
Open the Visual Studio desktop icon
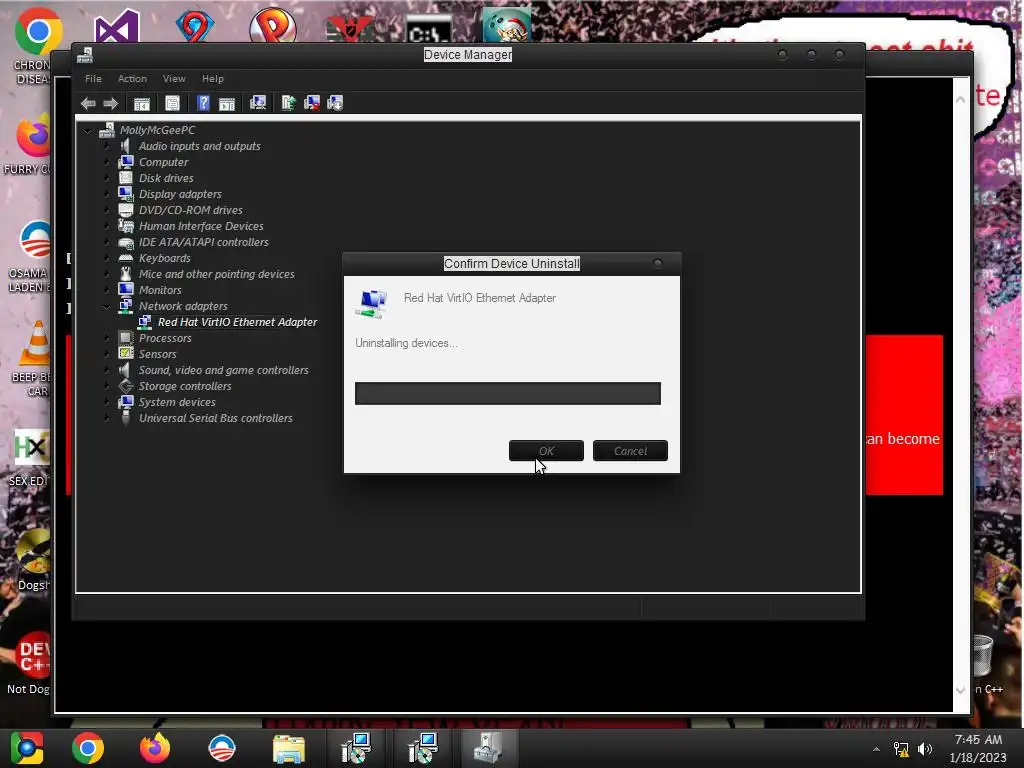(x=117, y=26)
